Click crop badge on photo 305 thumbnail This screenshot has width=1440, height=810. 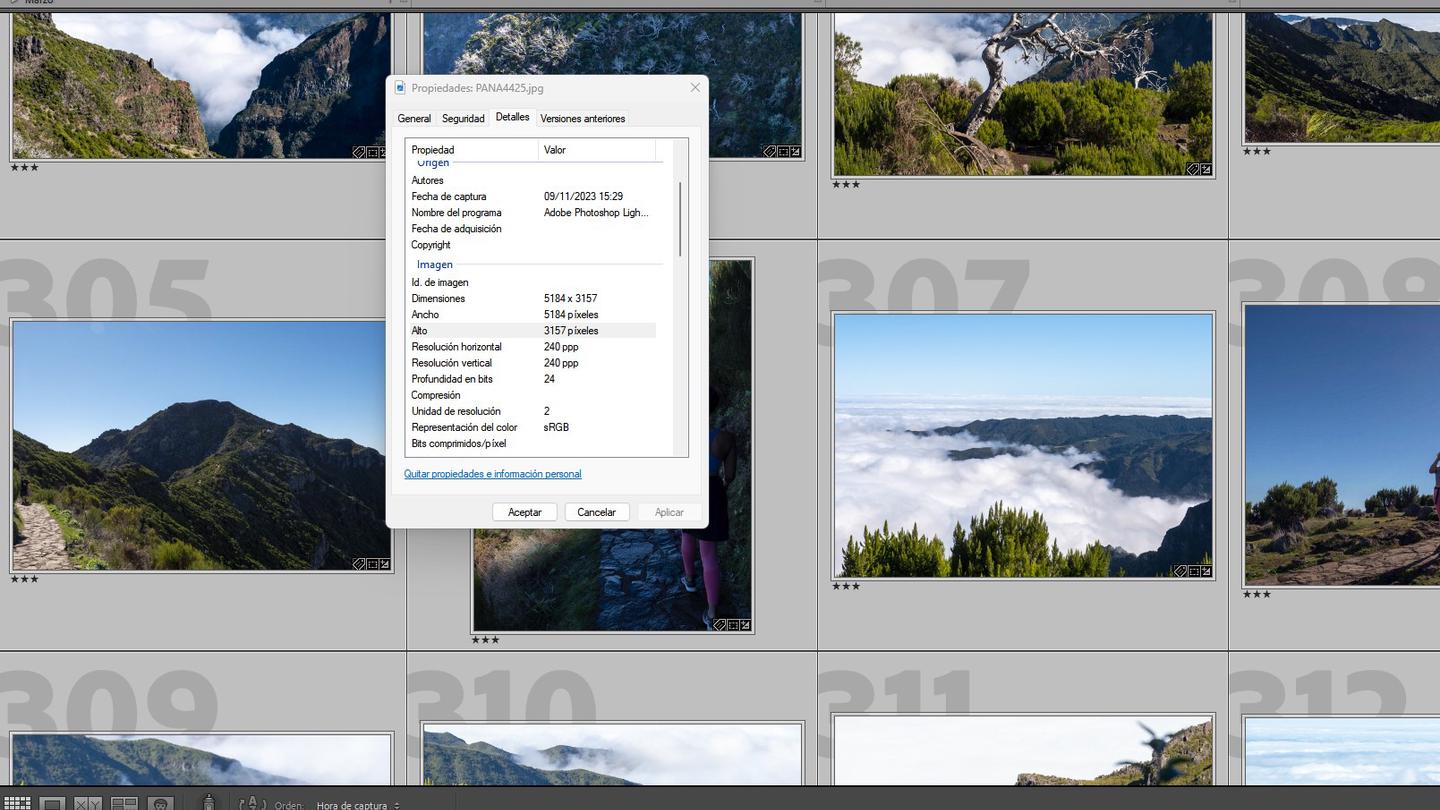pos(372,565)
